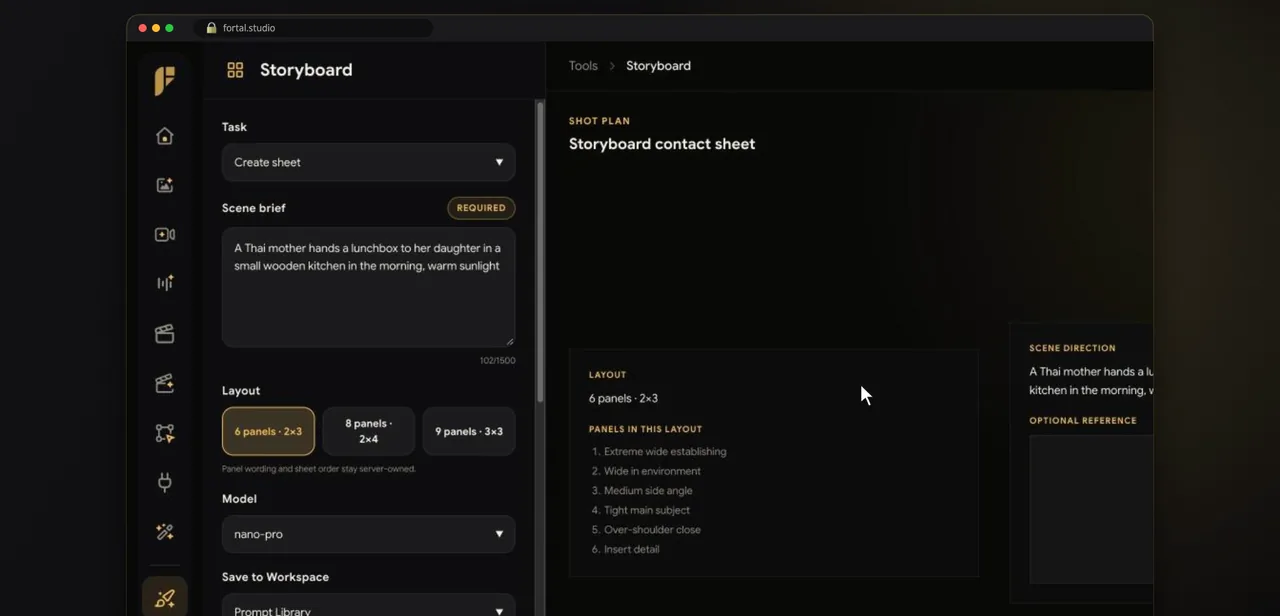Click the '102/1500' character counter
1280x616 pixels.
click(x=497, y=360)
